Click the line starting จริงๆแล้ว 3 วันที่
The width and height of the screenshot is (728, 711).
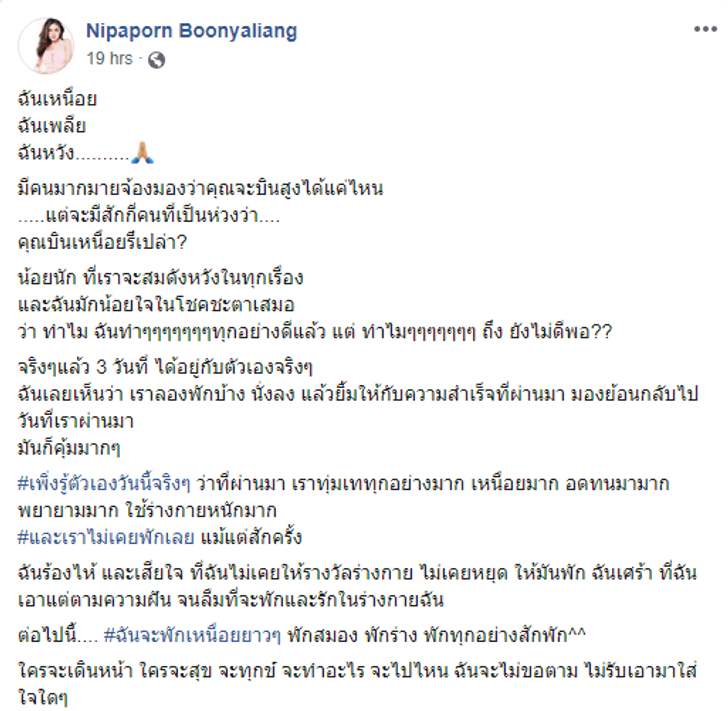click(165, 367)
